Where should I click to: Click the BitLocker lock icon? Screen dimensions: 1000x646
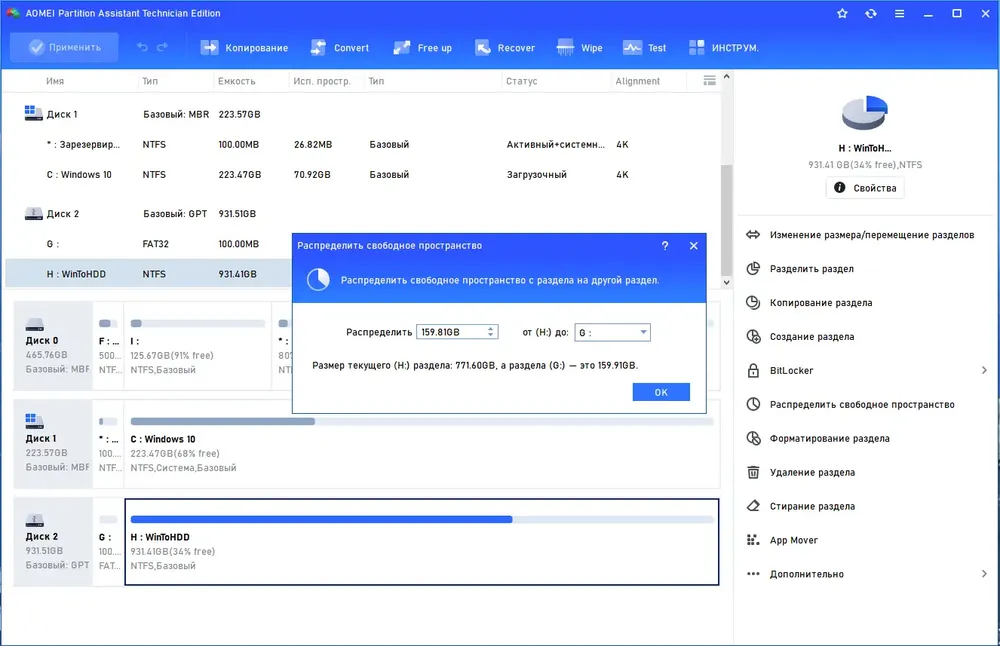753,370
